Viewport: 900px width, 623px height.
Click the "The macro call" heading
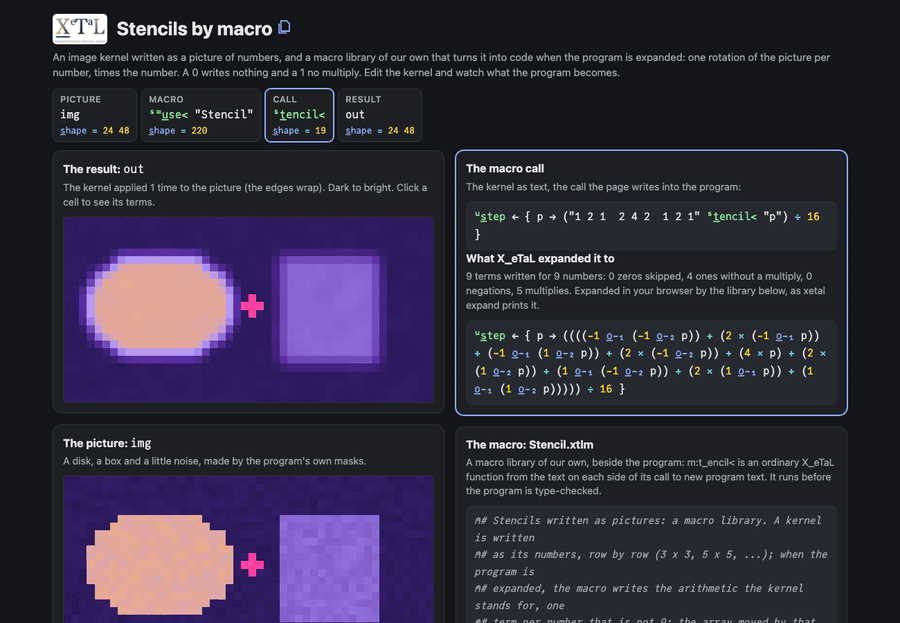505,168
